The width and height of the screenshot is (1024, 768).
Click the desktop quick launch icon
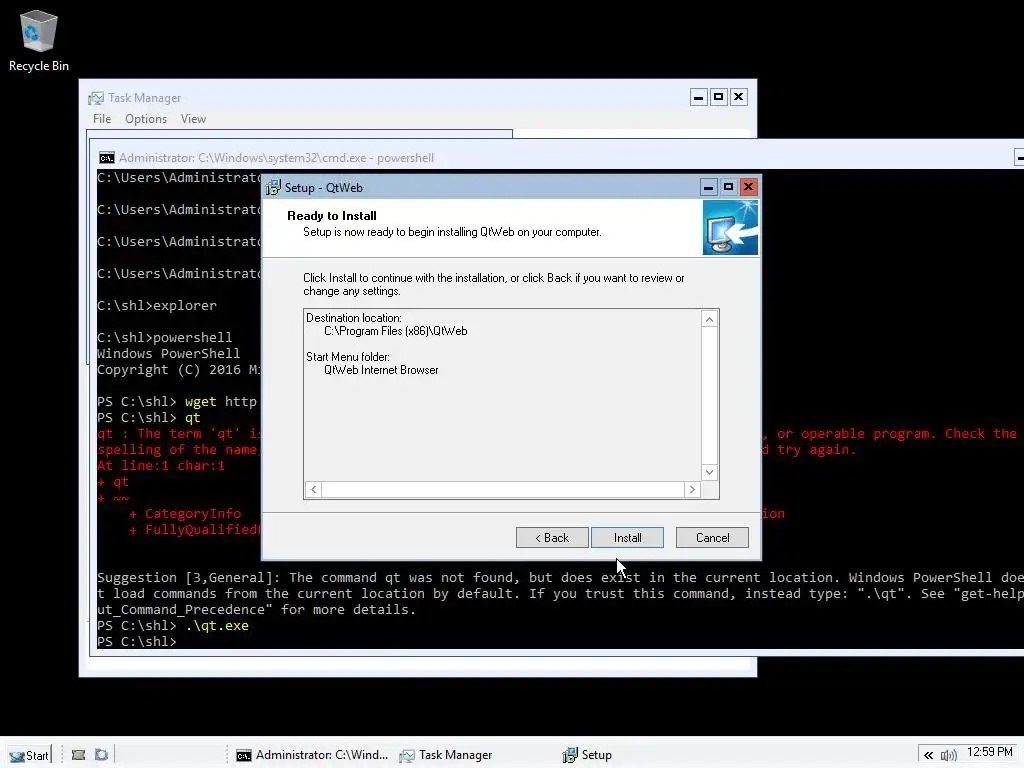coord(78,755)
